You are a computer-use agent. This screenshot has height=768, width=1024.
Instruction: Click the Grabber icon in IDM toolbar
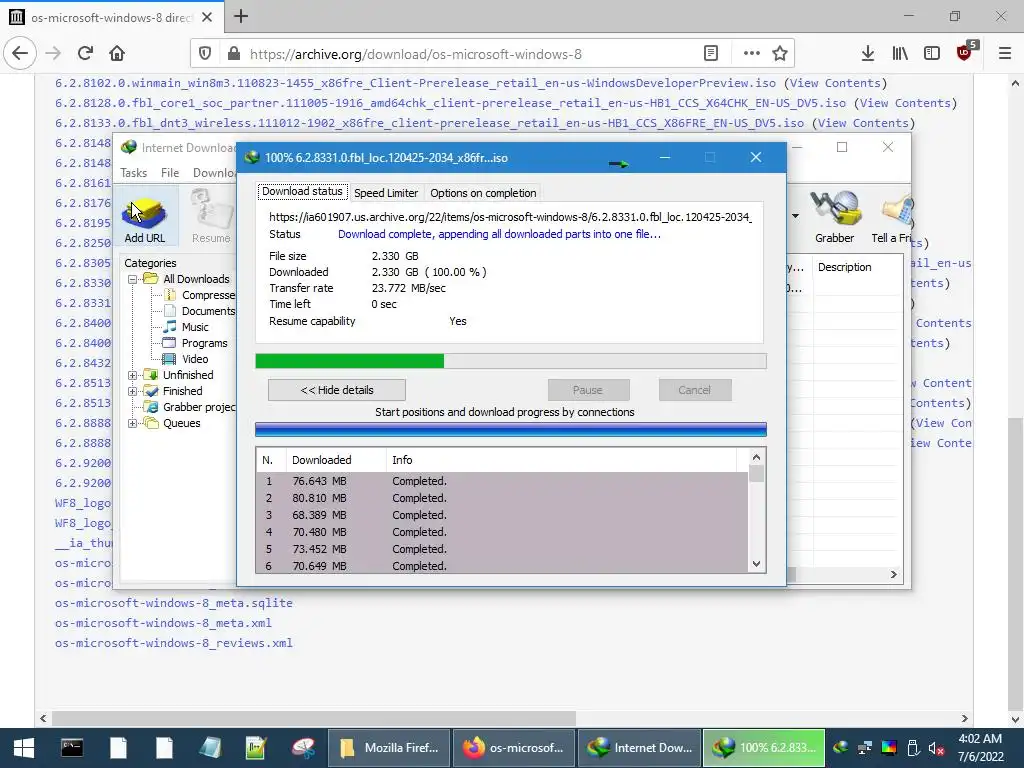pos(834,216)
